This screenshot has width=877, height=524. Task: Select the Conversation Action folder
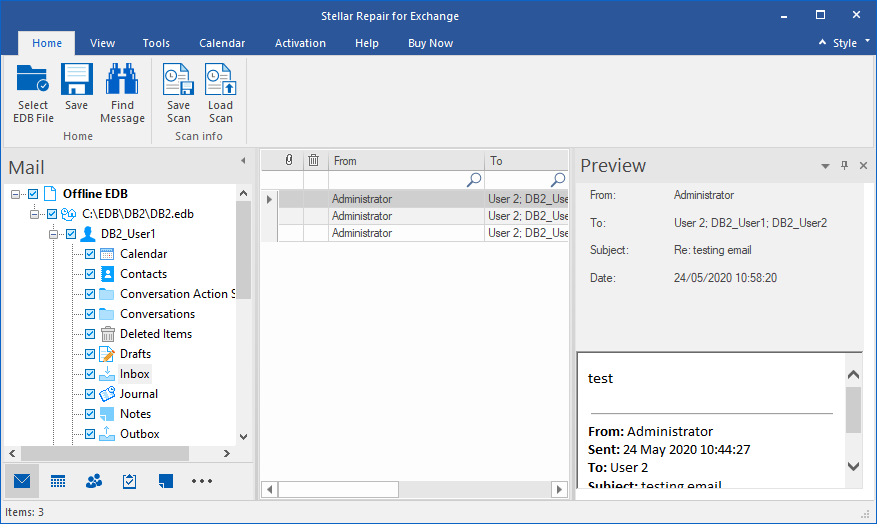(x=178, y=294)
